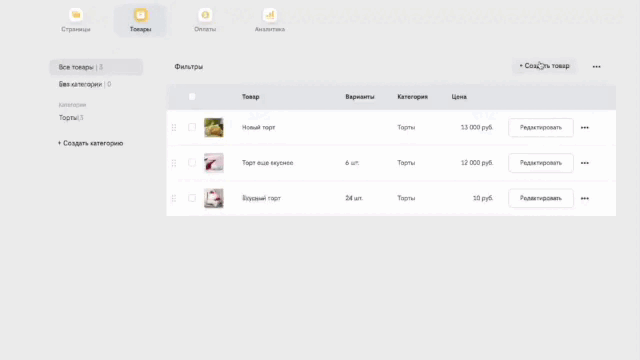Screen dimensions: 640x360
Task: Open the three-dot menu beside Создать товар
Action: pyautogui.click(x=596, y=67)
